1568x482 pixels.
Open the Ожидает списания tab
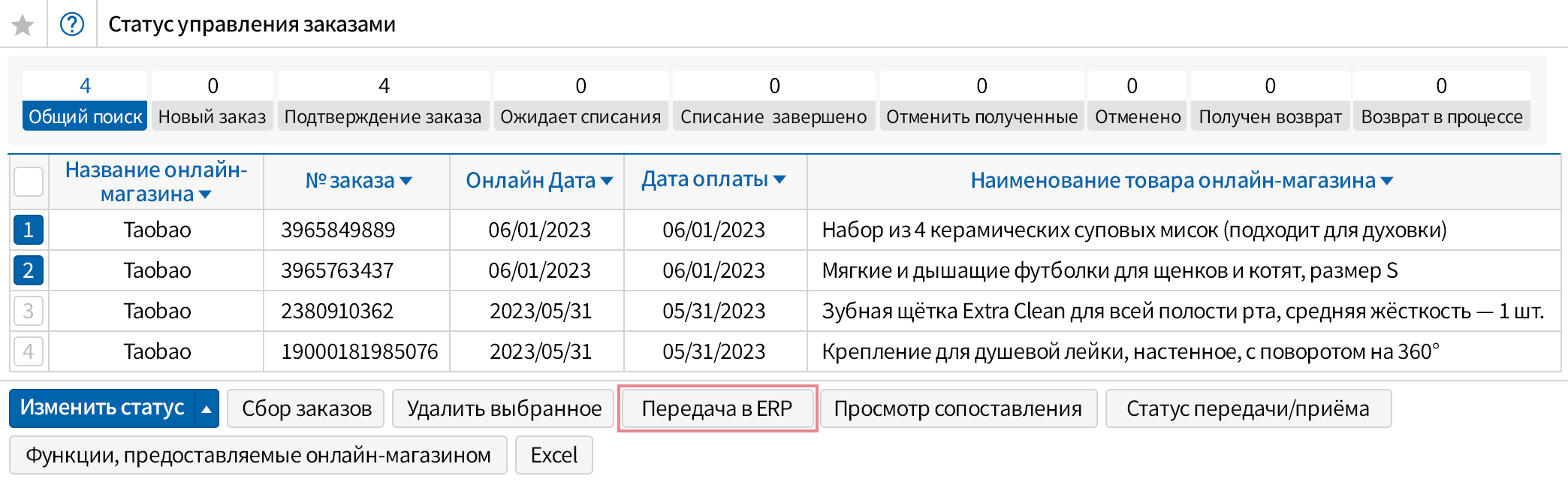click(x=580, y=116)
